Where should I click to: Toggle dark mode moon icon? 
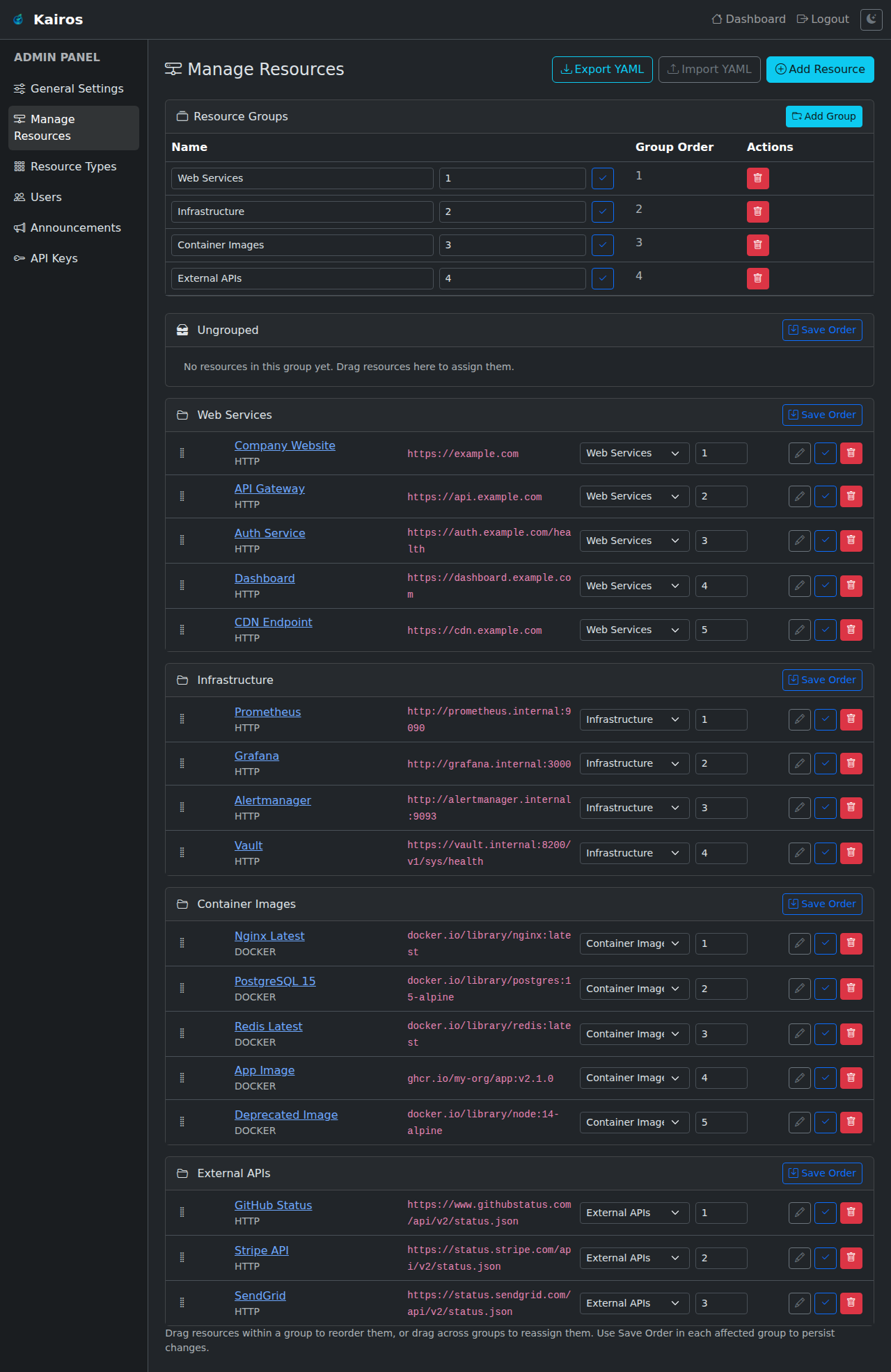coord(871,19)
